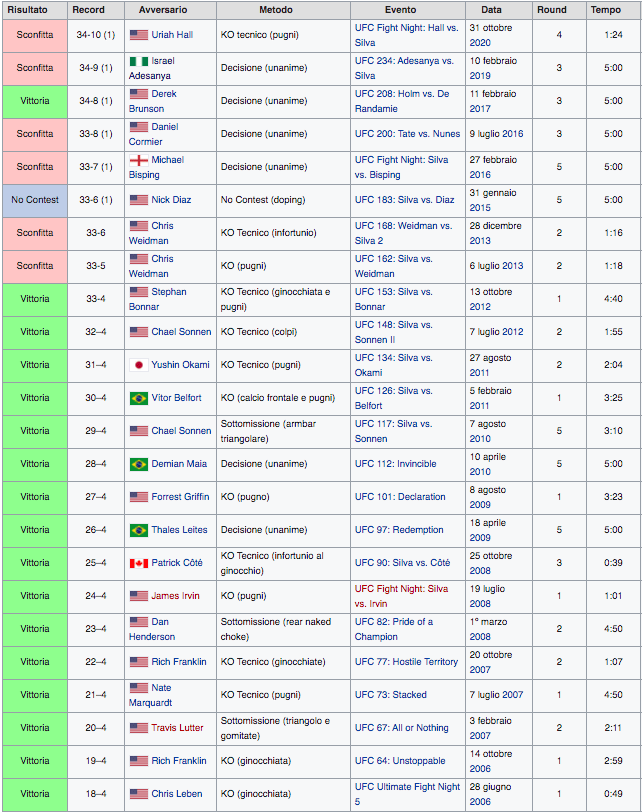The image size is (642, 812).
Task: Select the No Contest result cell
Action: click(35, 200)
